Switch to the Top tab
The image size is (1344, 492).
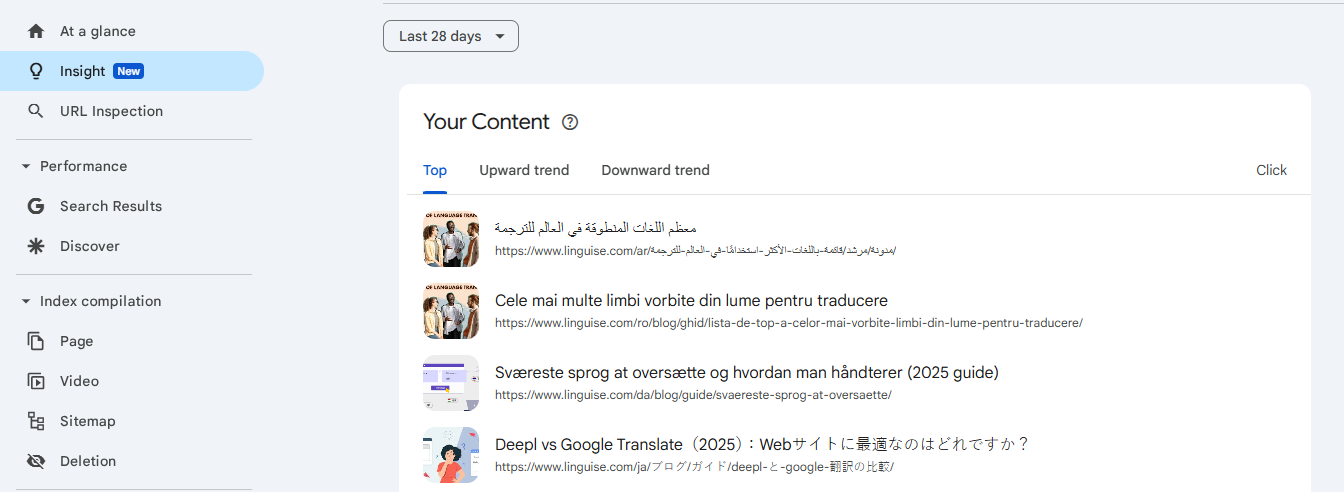point(435,170)
